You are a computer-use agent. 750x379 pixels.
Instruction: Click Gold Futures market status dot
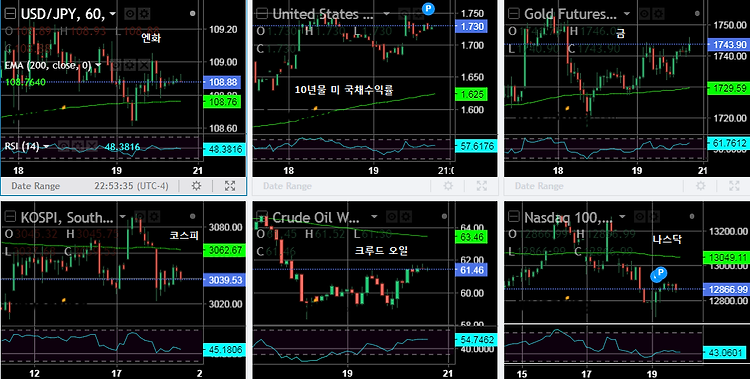coord(696,13)
